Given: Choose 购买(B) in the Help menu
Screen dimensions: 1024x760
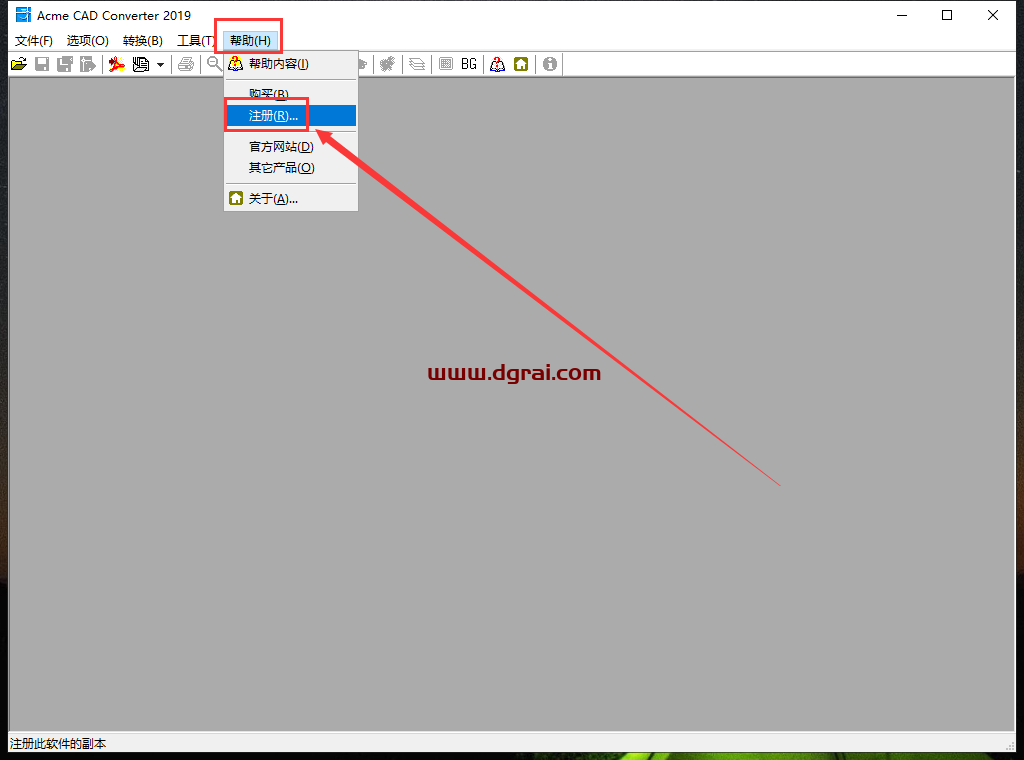Looking at the screenshot, I should click(x=291, y=94).
